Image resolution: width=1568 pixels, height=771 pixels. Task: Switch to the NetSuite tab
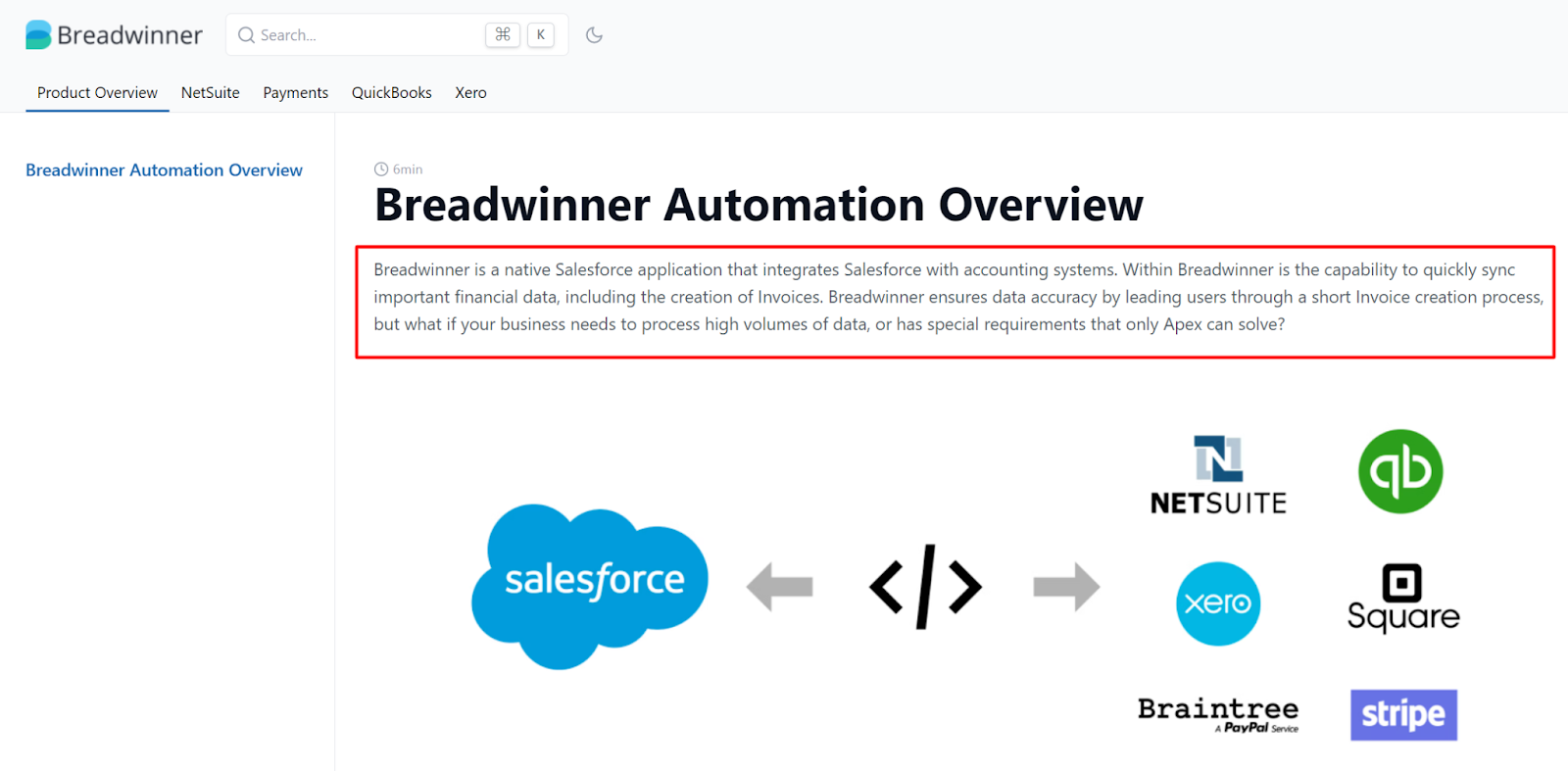pos(211,93)
